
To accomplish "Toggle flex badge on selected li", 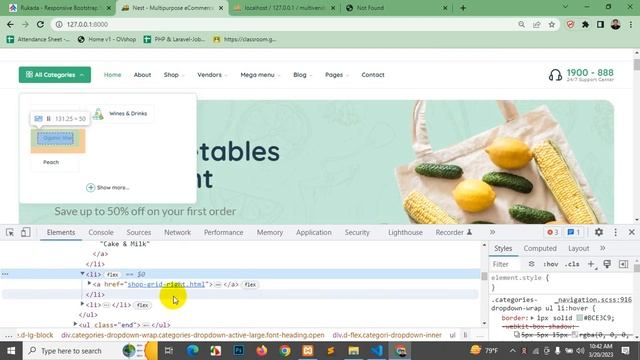I will click(113, 275).
